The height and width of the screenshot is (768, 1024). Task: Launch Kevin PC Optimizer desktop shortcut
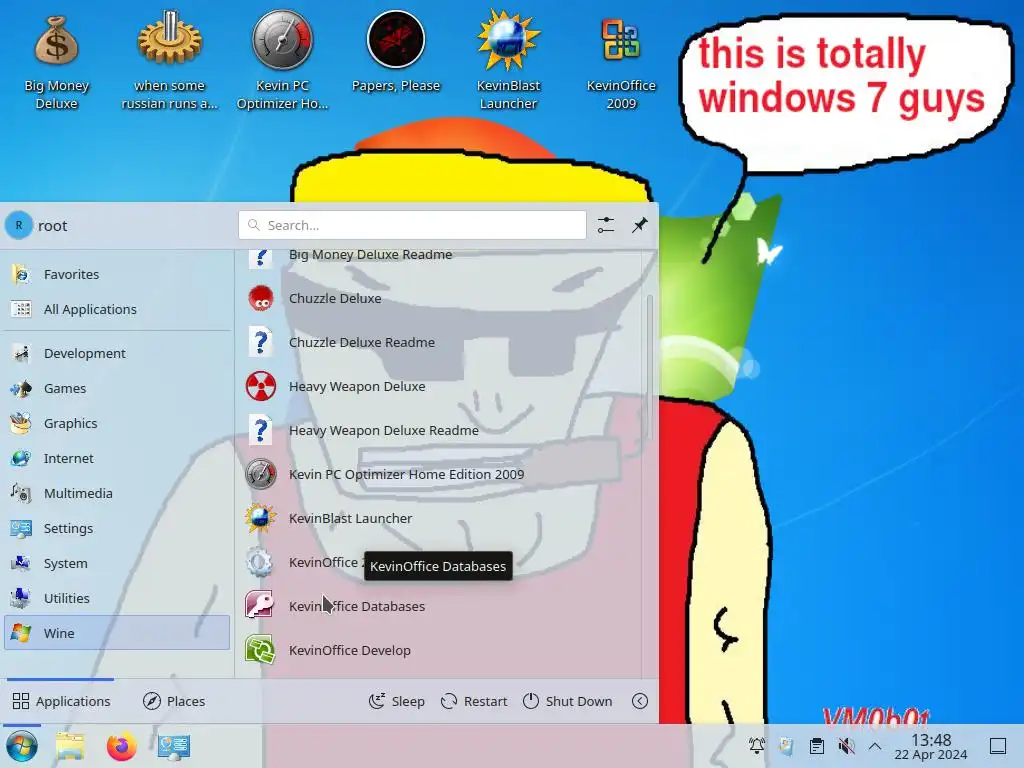point(282,61)
